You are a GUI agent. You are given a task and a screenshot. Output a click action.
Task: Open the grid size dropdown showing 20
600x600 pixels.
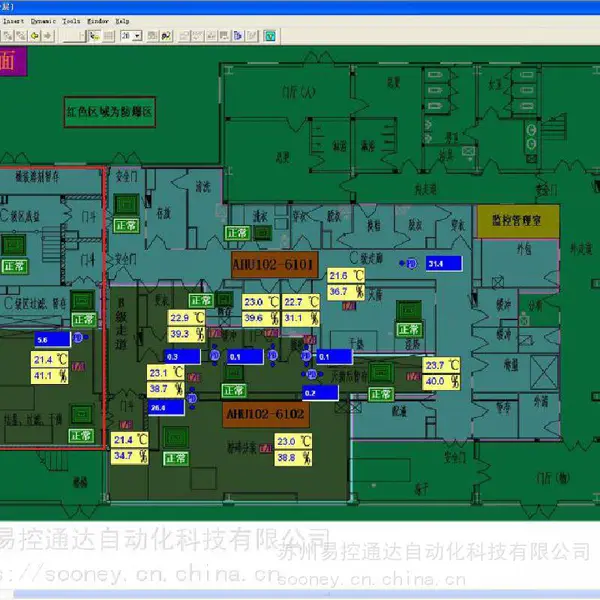pos(131,36)
